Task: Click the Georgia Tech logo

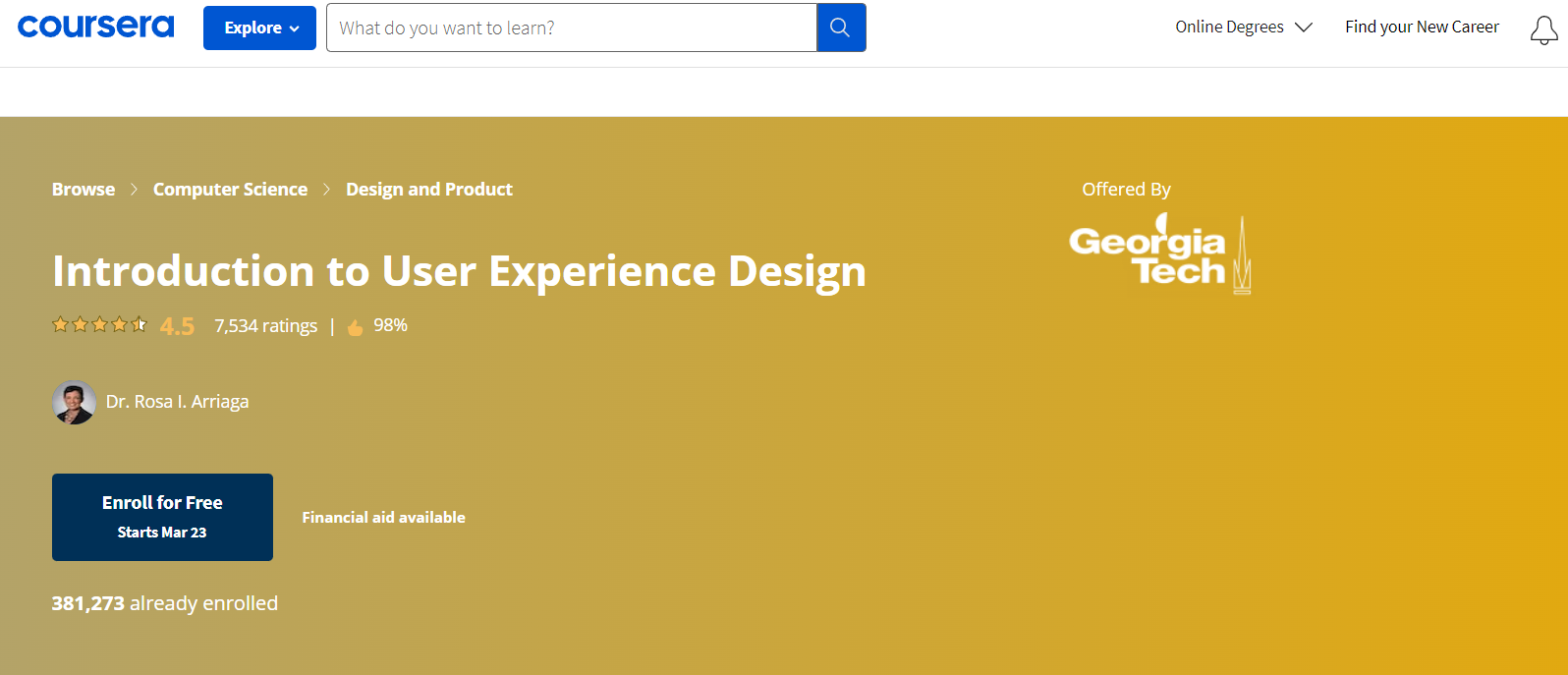Action: (x=1159, y=255)
